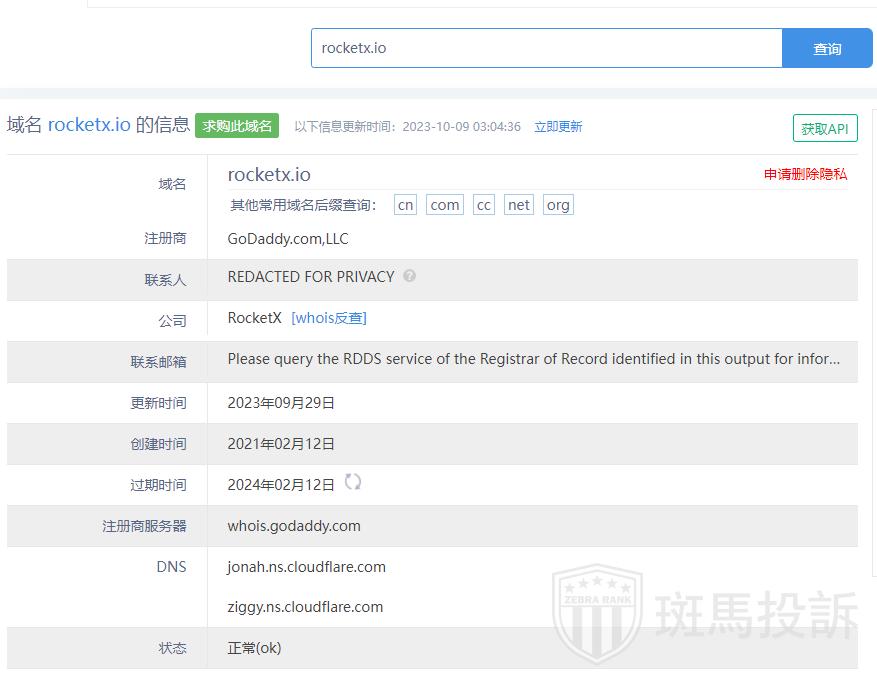877x677 pixels.
Task: Select the net domain suffix
Action: click(519, 205)
